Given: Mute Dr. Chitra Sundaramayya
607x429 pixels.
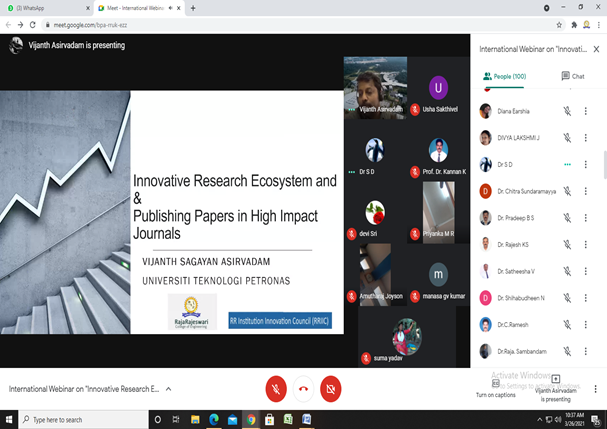Looking at the screenshot, I should point(567,191).
